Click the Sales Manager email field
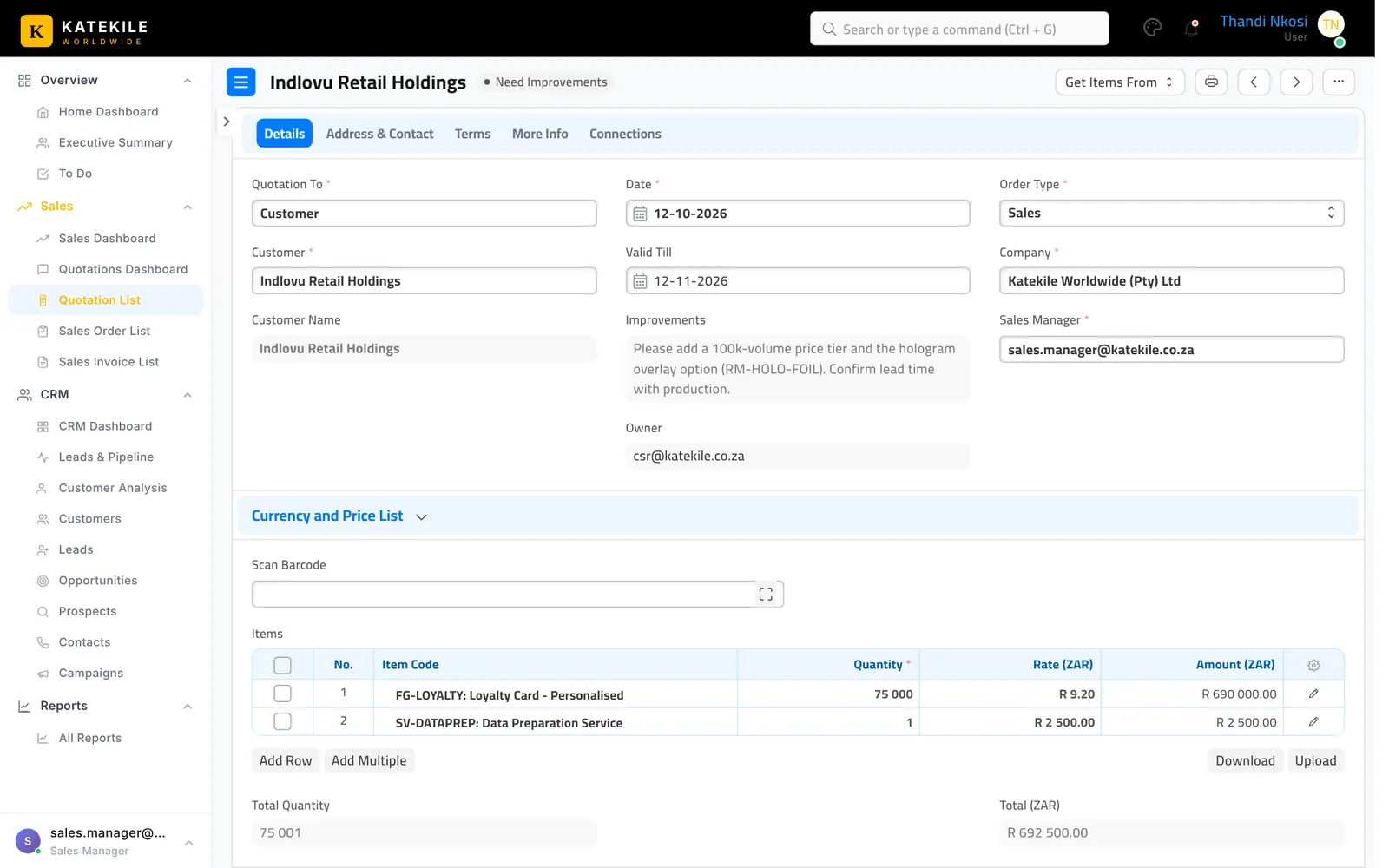 coord(1171,350)
